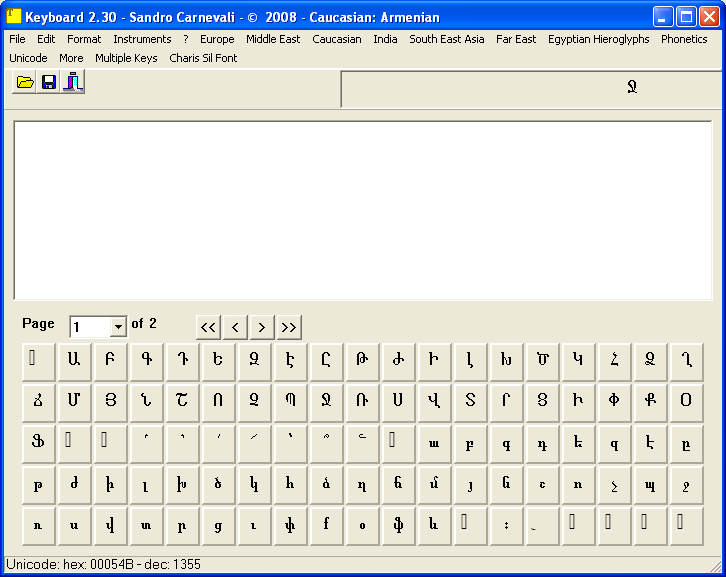Exit via the door icon in toolbar

pyautogui.click(x=73, y=82)
